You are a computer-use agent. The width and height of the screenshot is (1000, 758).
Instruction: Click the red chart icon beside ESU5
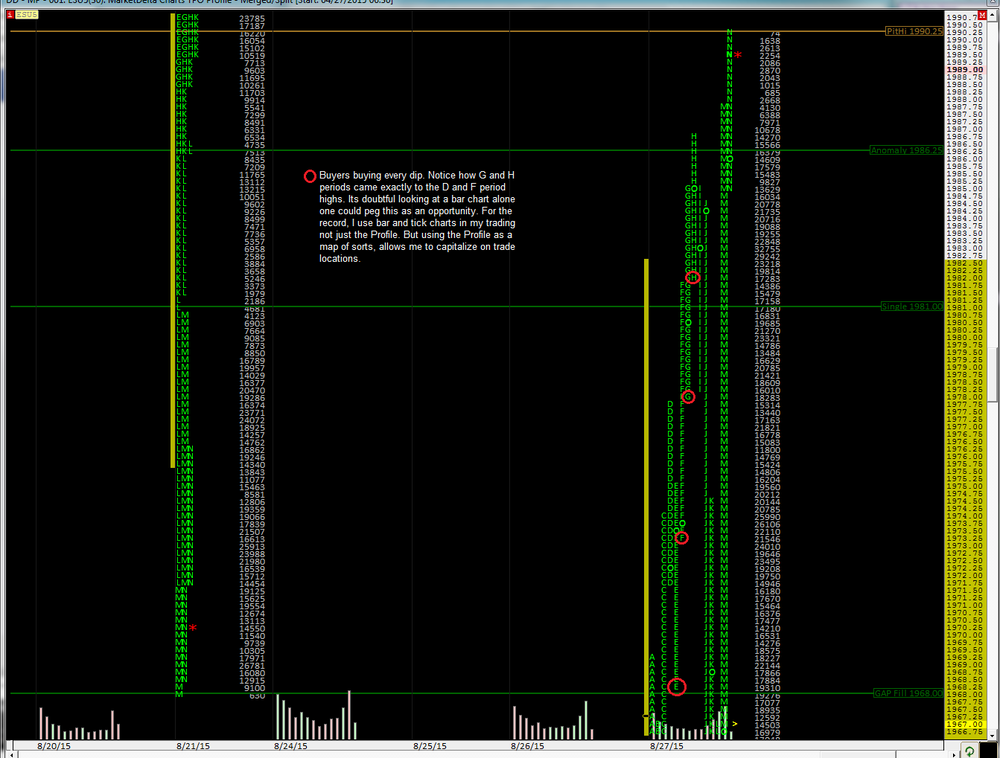pos(10,14)
